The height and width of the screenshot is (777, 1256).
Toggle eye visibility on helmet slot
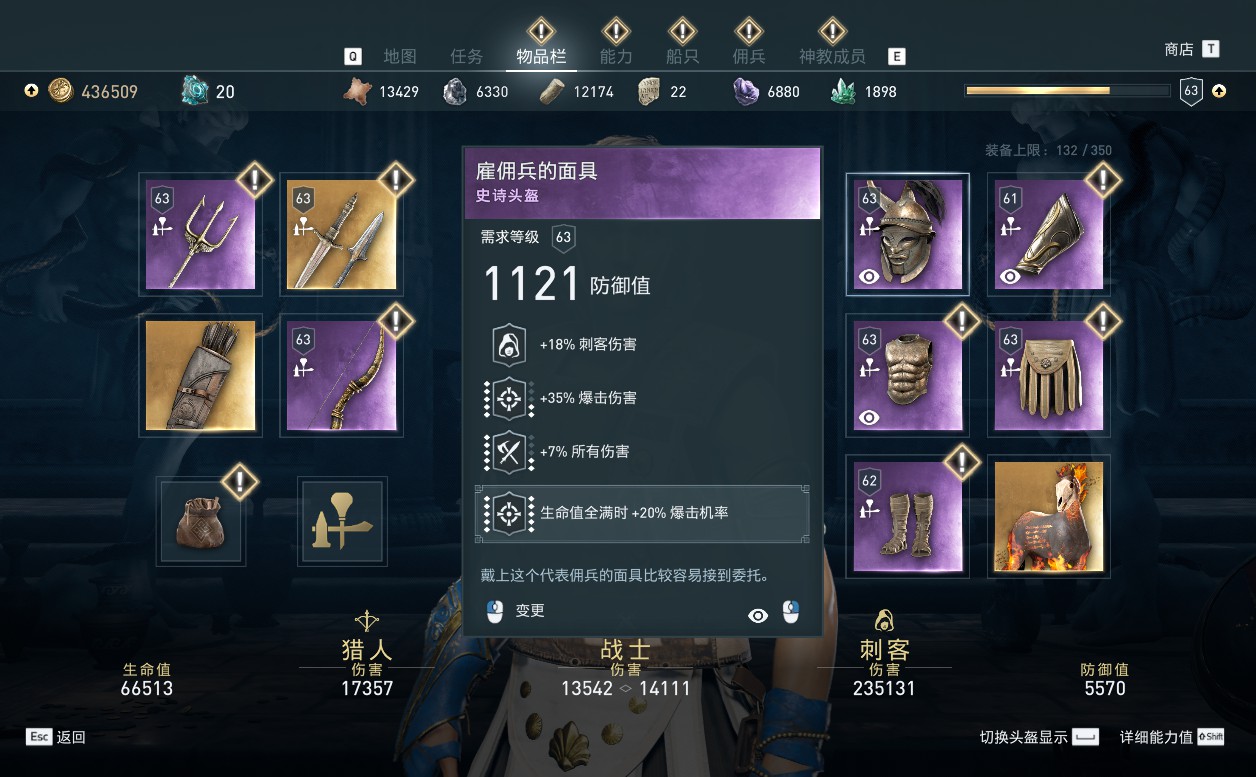coord(869,276)
